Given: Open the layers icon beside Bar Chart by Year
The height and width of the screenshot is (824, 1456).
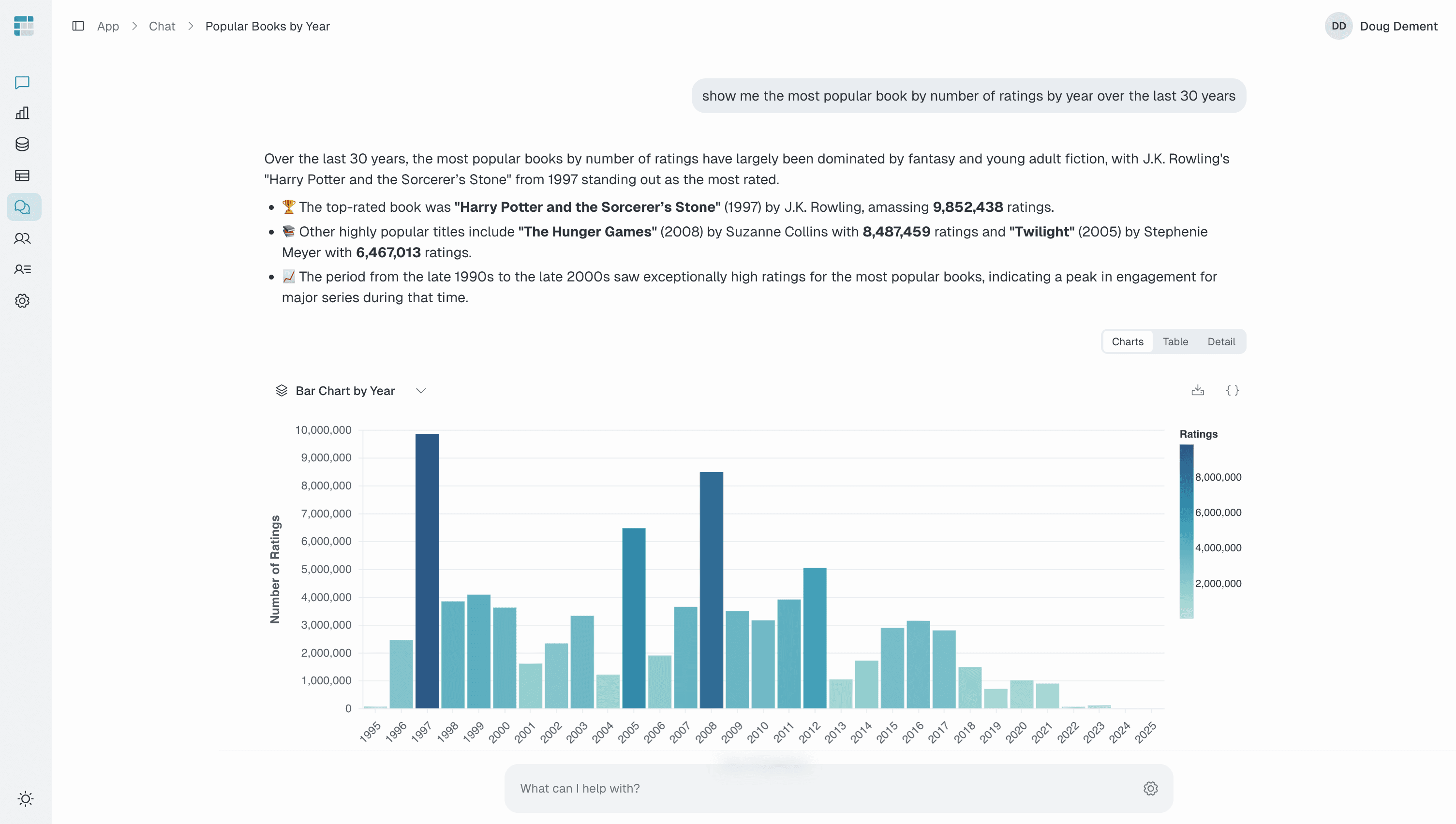Looking at the screenshot, I should tap(283, 391).
